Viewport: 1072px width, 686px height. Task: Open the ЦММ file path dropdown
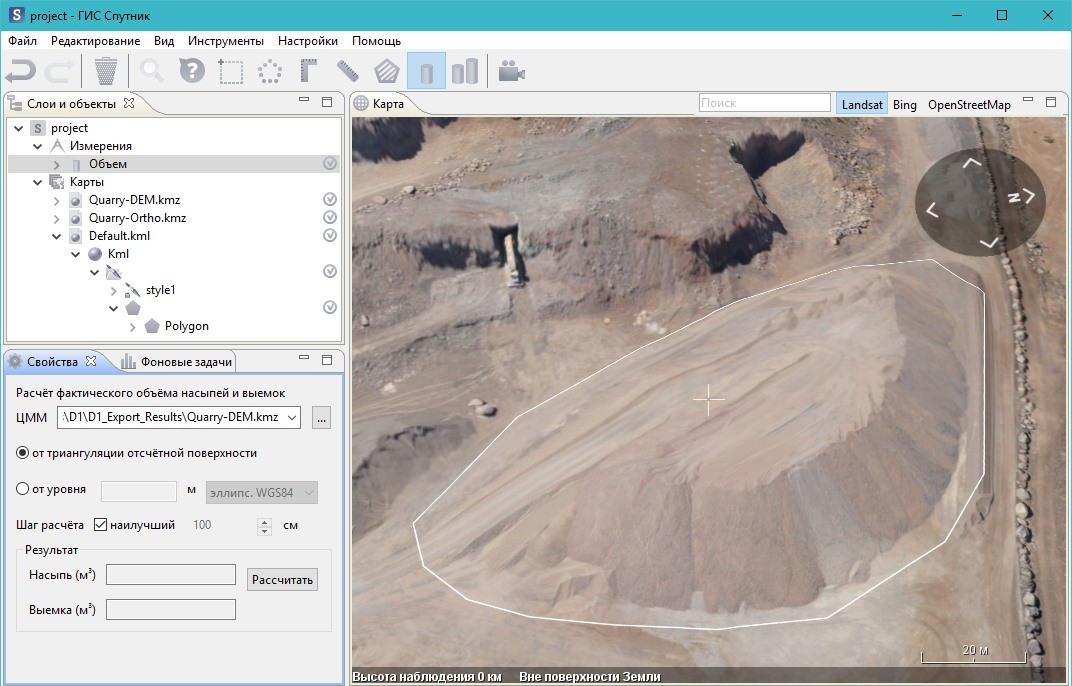[292, 417]
